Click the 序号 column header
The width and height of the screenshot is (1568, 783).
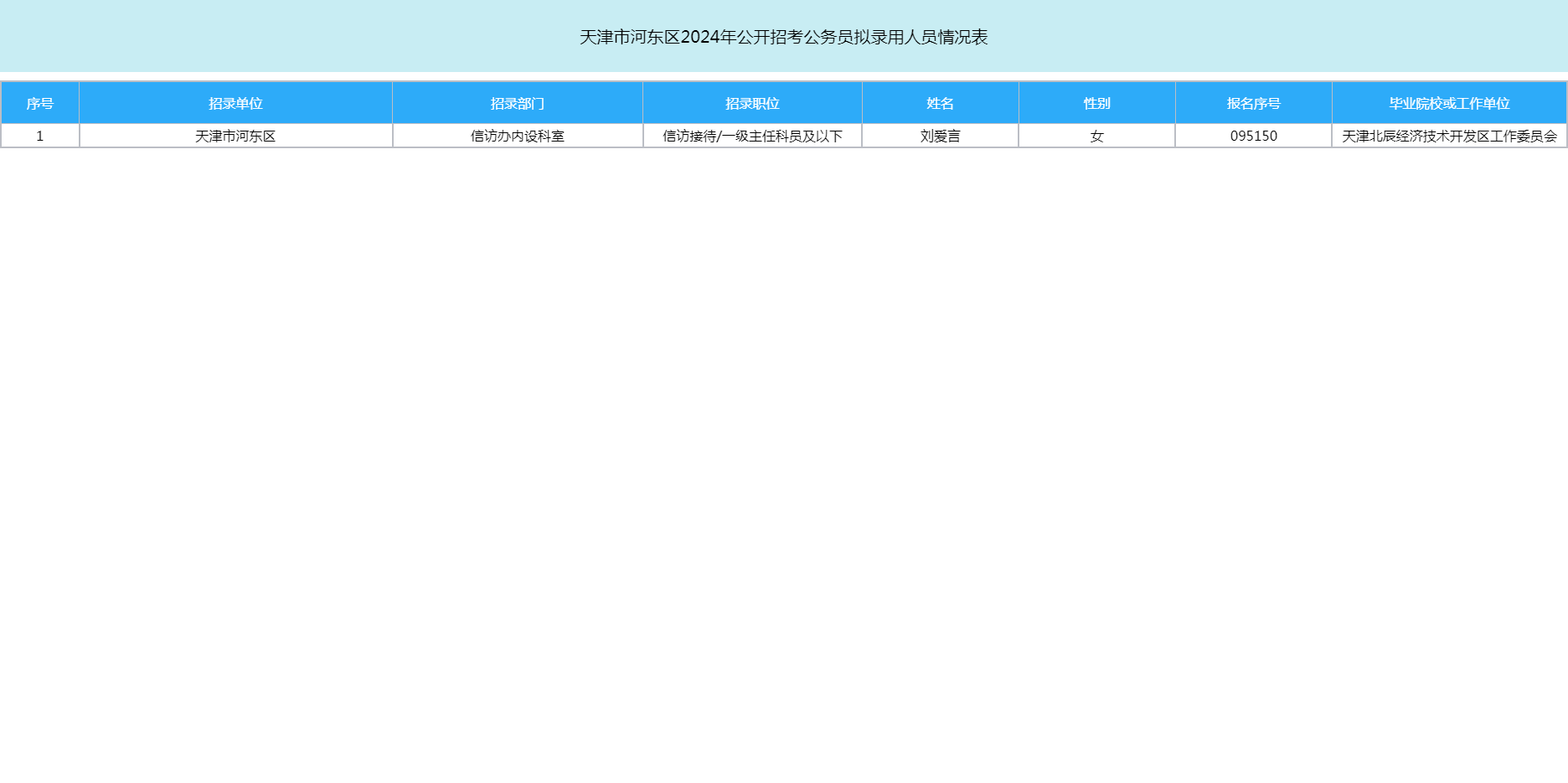[40, 103]
